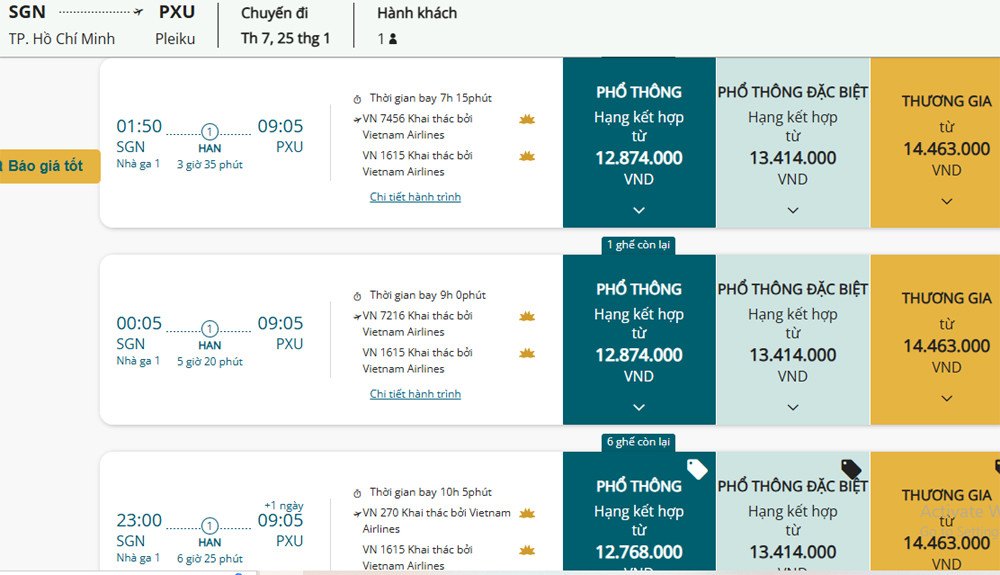Expand Phổ Thông fare chevron for 00:05 flight
The image size is (1000, 575).
639,407
